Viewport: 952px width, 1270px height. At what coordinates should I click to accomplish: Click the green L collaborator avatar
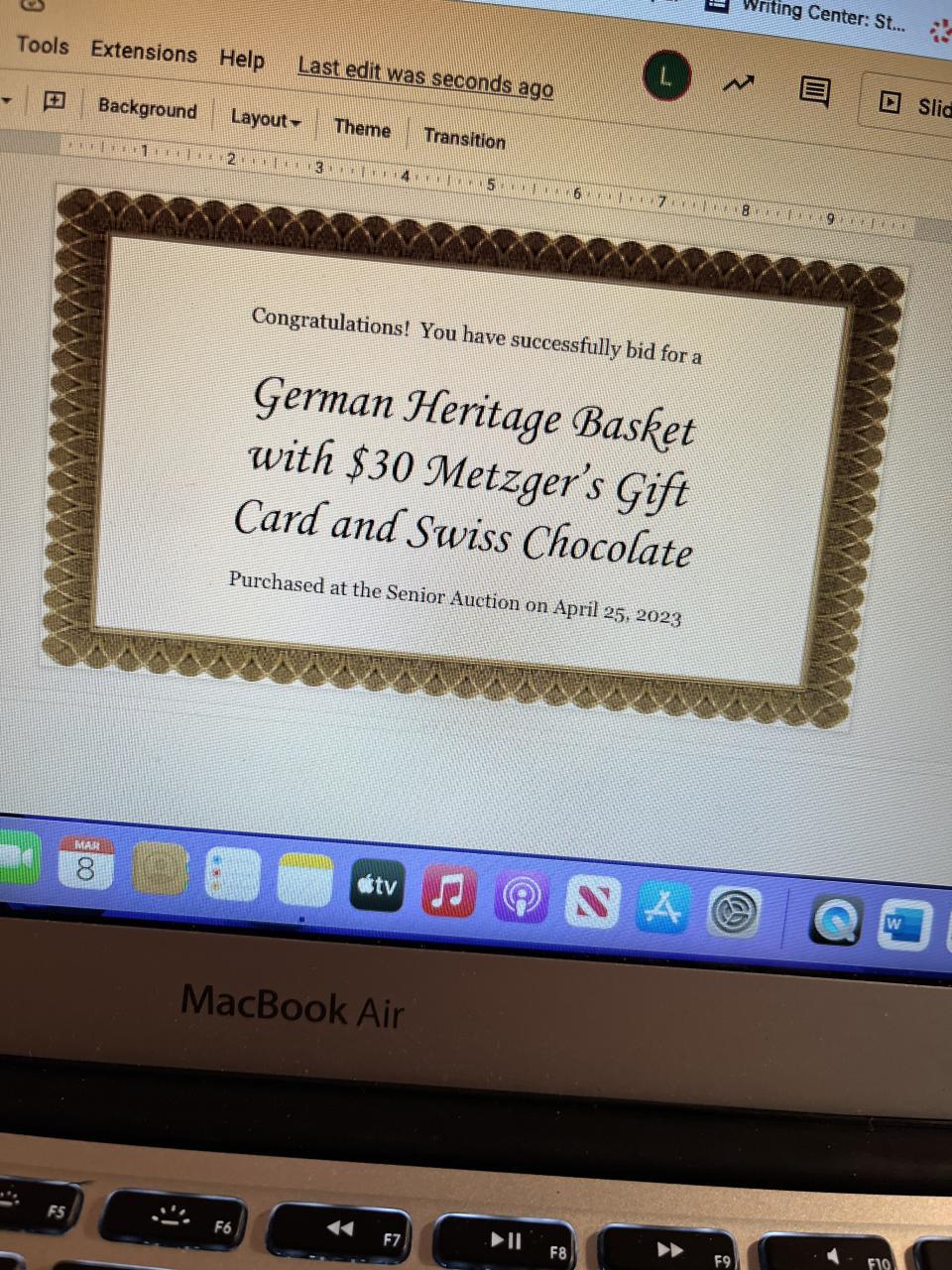(x=666, y=76)
